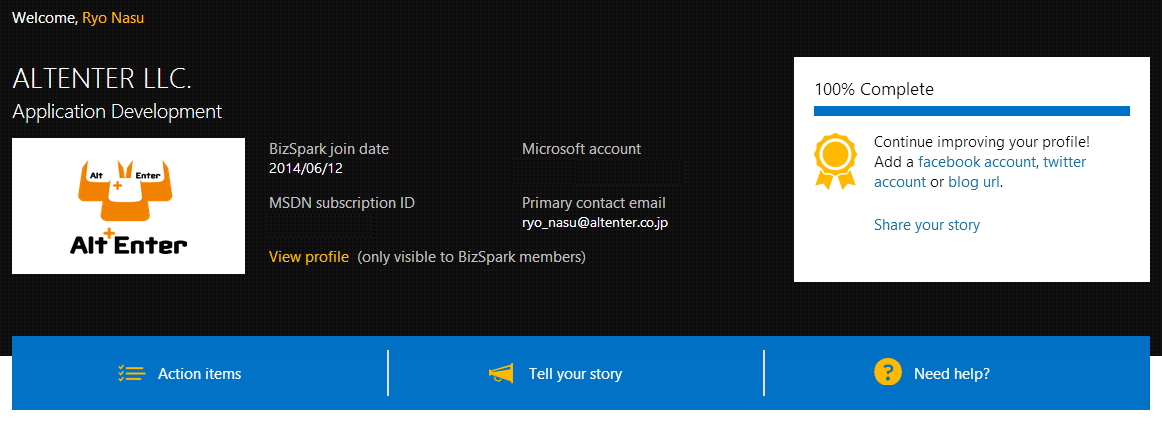Click the 100% Complete progress bar

point(972,111)
